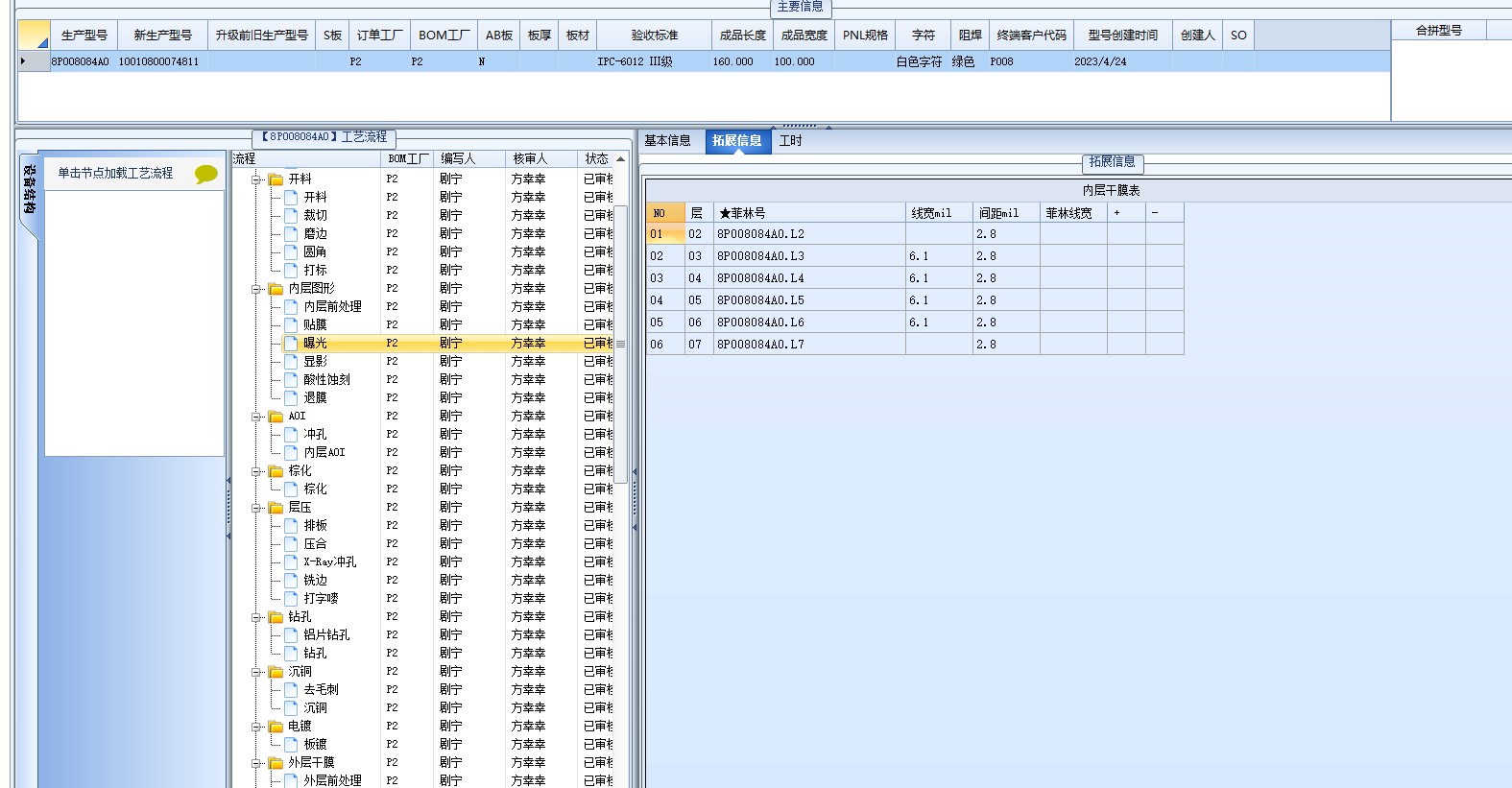The width and height of the screenshot is (1512, 788).
Task: Click the 合拼型号 column header
Action: (x=1438, y=31)
